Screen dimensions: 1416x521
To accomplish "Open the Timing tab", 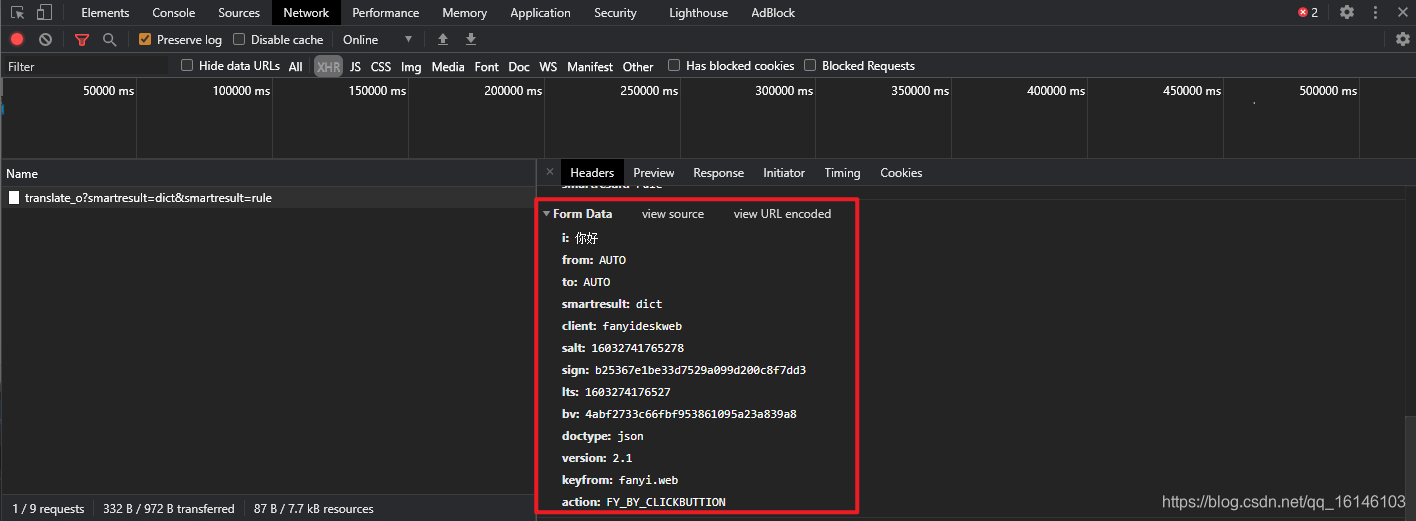I will [x=842, y=172].
